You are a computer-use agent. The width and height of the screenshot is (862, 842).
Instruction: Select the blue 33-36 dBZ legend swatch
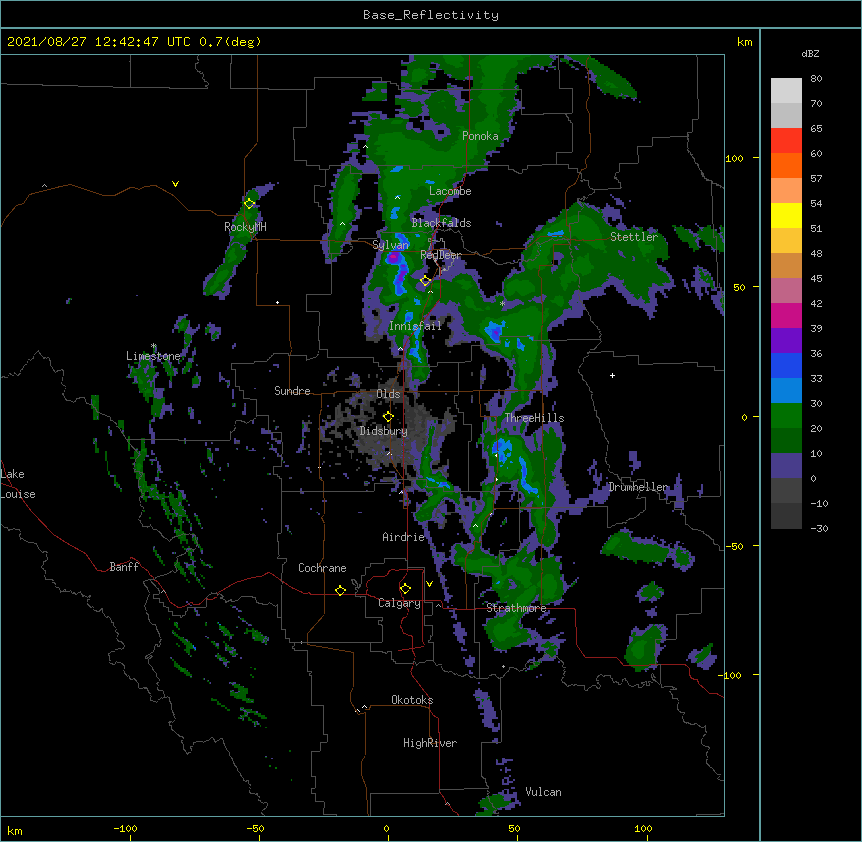pos(786,365)
